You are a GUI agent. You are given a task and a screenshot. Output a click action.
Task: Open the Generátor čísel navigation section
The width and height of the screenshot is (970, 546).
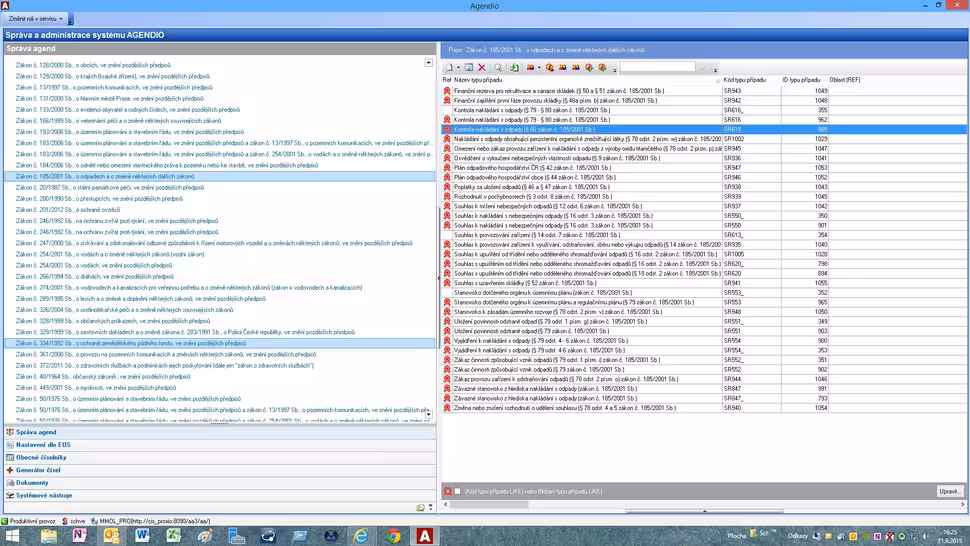tap(38, 470)
